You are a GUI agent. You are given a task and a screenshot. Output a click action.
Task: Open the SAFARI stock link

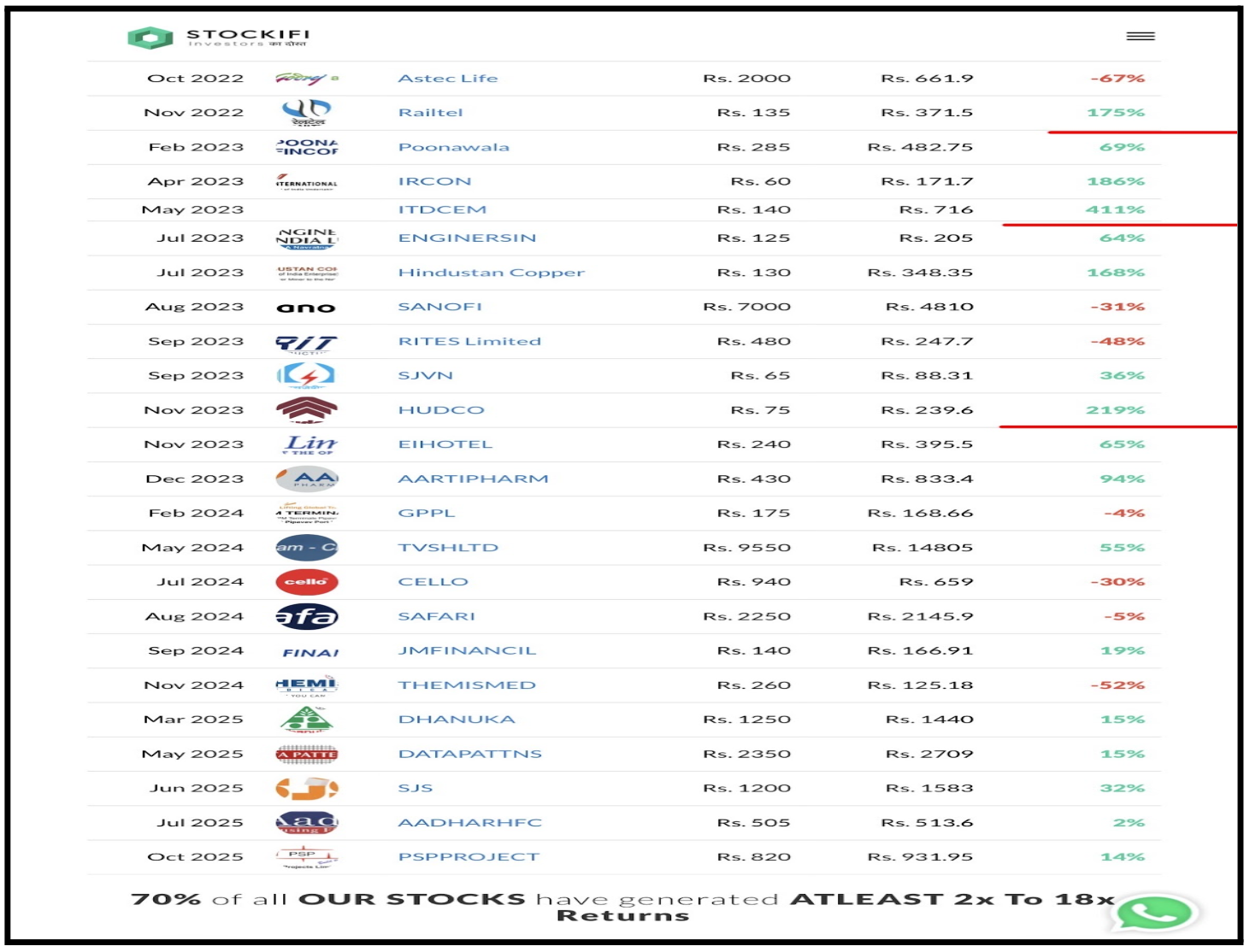click(437, 616)
